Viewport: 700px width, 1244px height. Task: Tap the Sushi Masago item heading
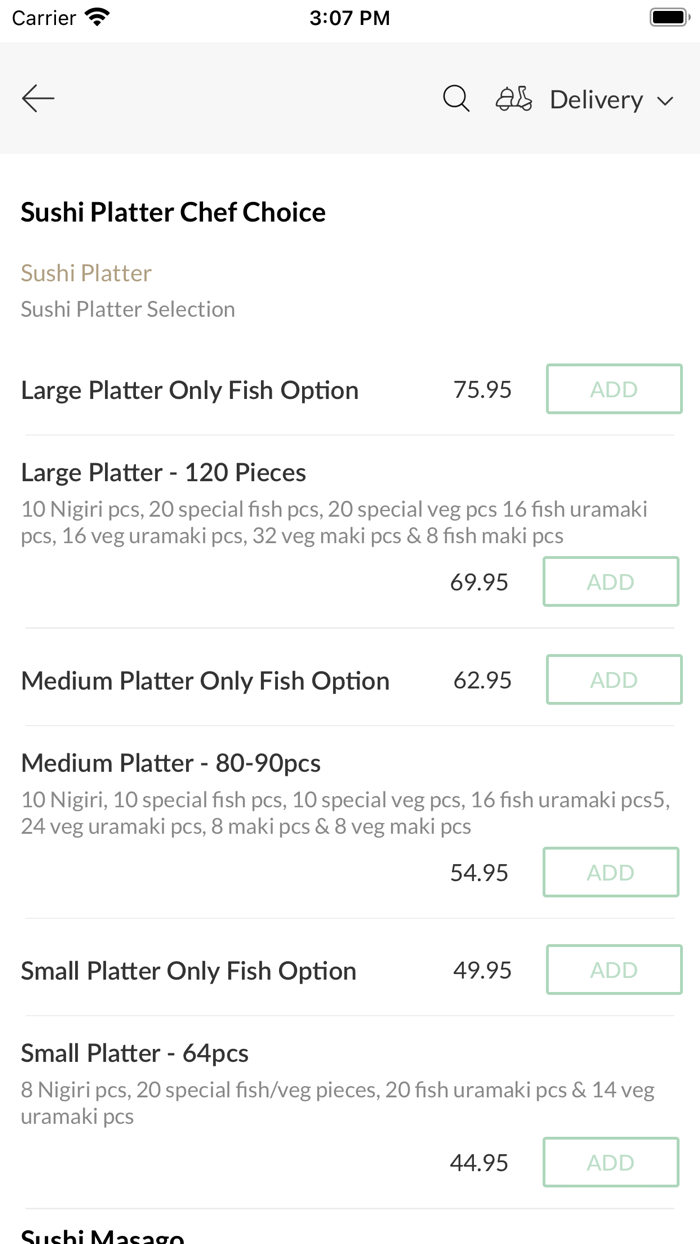[102, 1236]
